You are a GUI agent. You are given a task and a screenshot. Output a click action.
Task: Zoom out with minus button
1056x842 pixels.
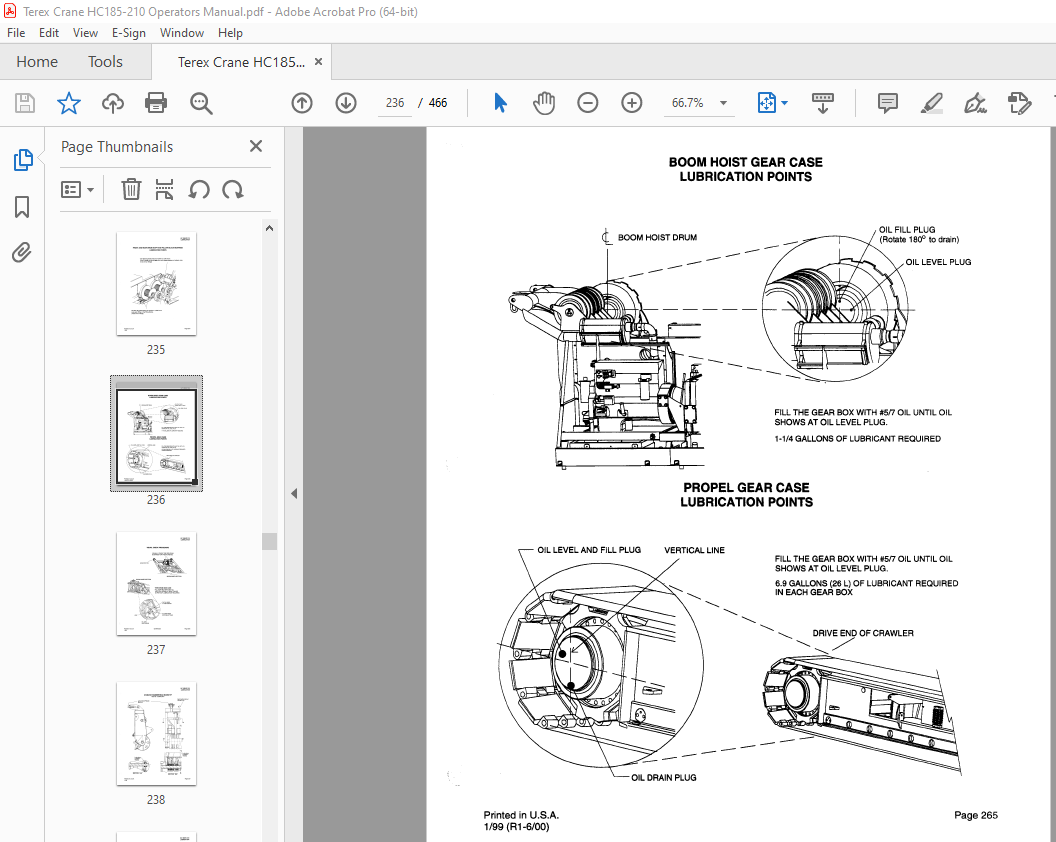click(x=588, y=103)
